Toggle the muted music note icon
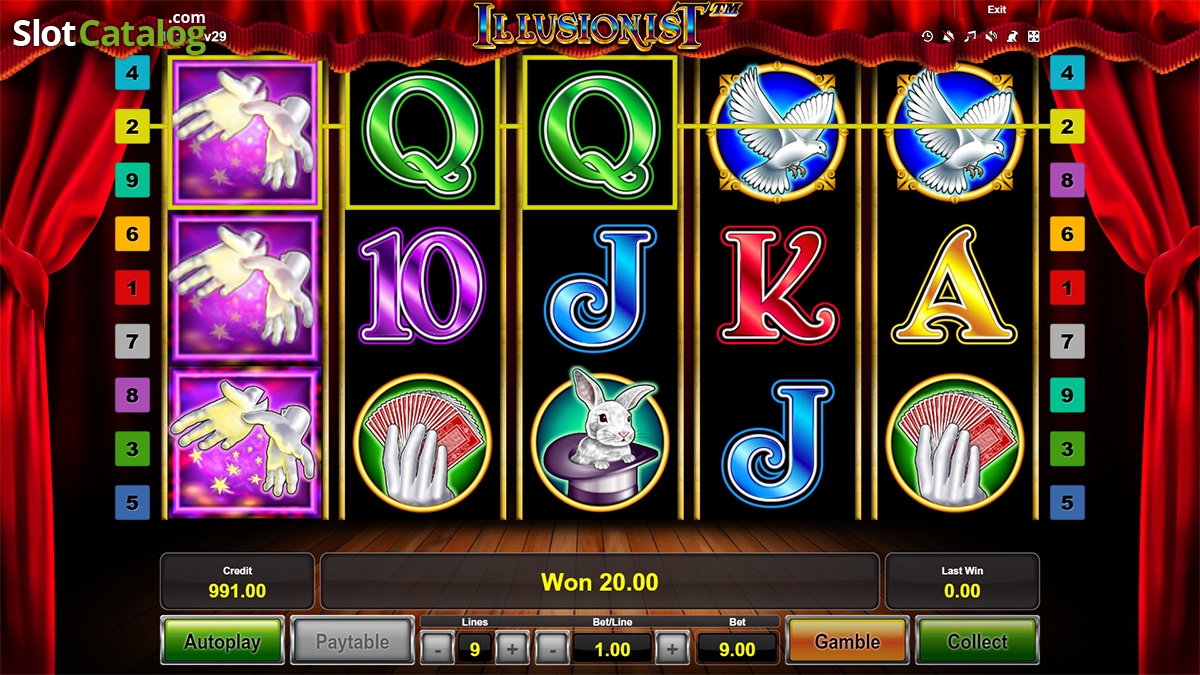Screen dimensions: 1200x675 tap(969, 37)
